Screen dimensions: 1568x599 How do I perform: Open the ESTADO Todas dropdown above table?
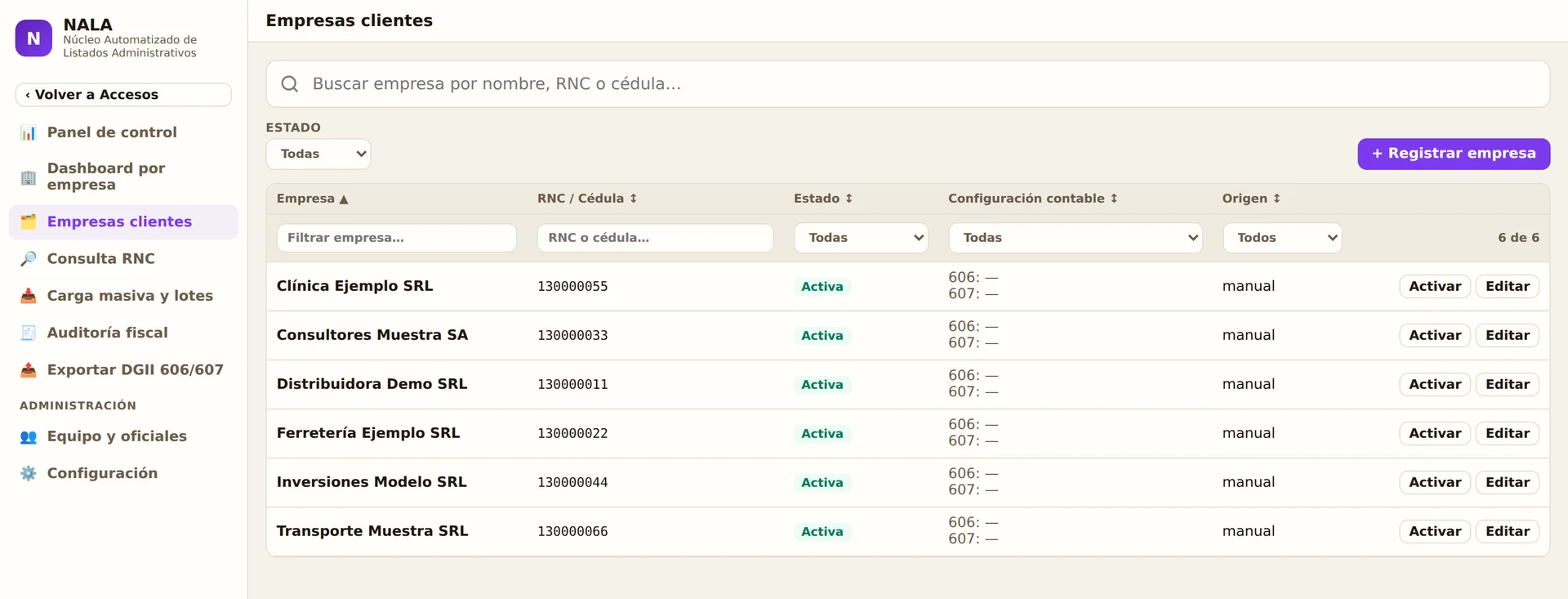[318, 154]
